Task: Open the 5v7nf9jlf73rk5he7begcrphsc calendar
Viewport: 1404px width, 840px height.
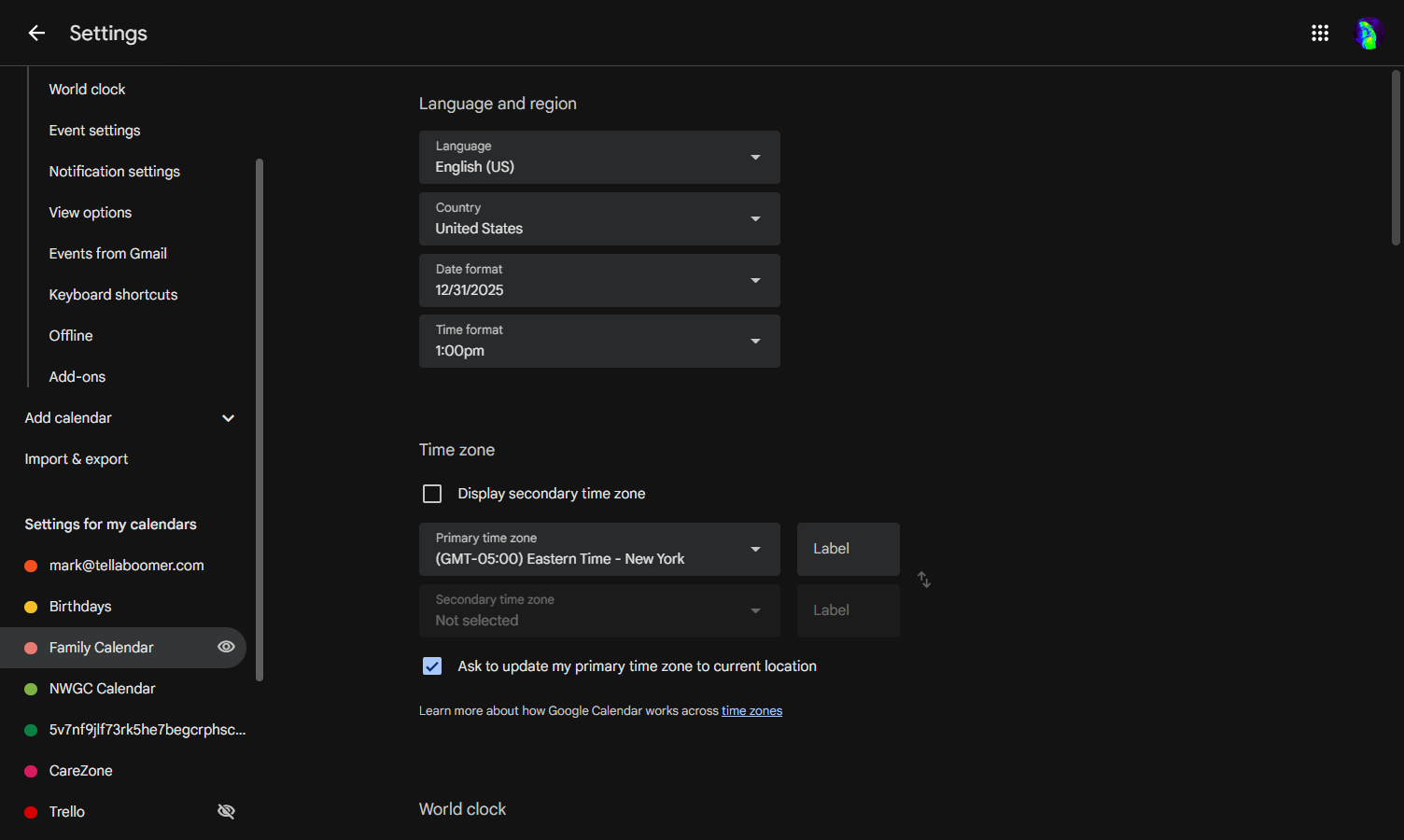Action: click(x=147, y=730)
